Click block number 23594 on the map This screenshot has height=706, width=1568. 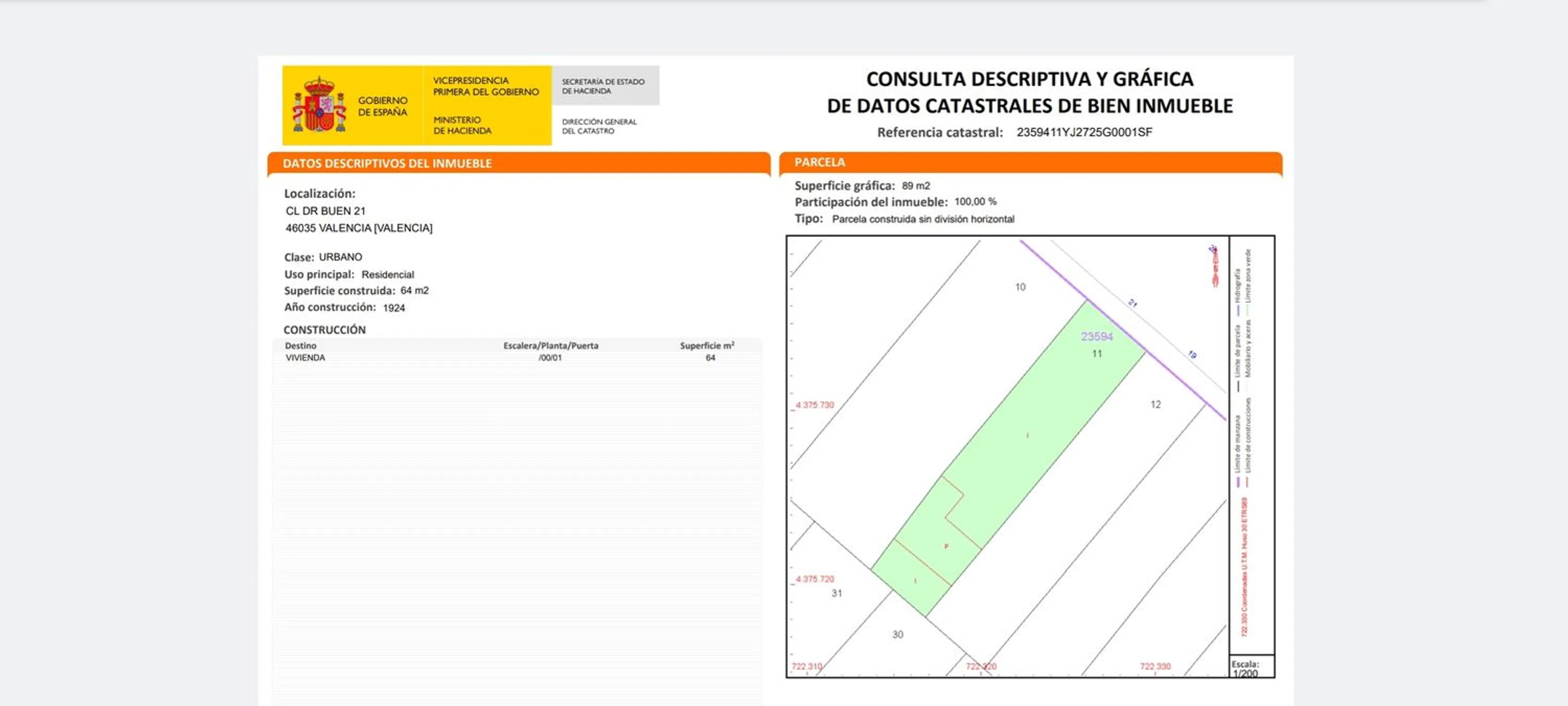point(1096,336)
